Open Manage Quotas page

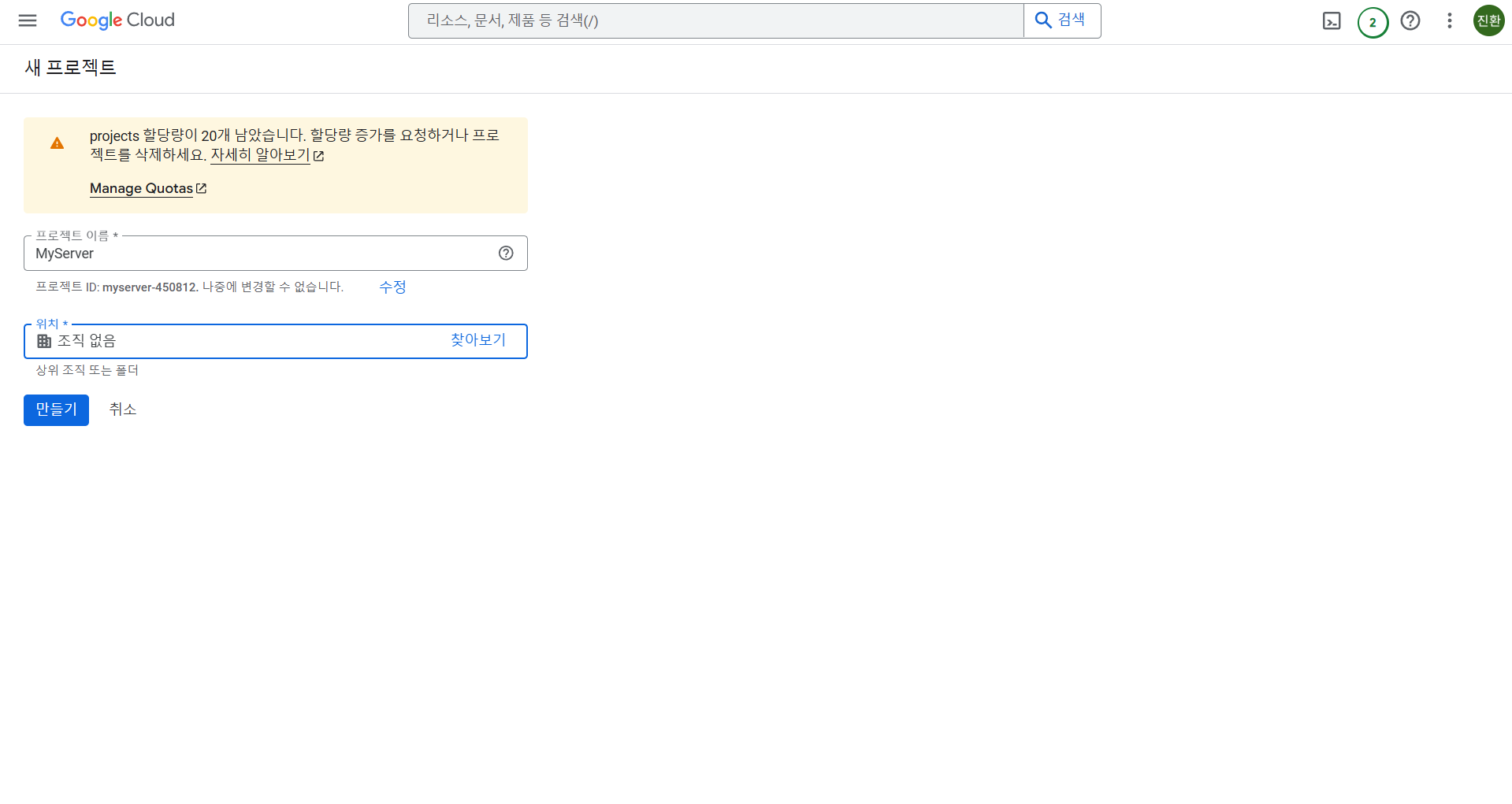coord(142,188)
